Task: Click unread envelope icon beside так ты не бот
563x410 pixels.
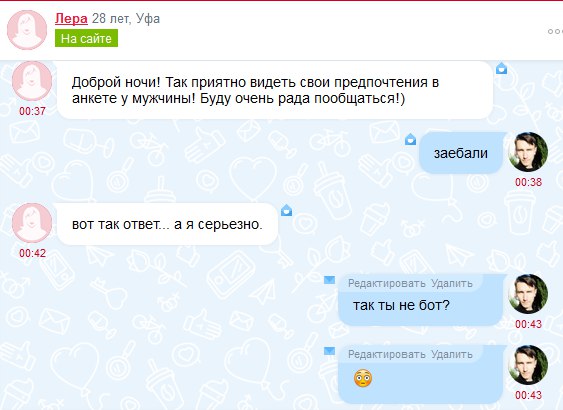Action: (329, 280)
